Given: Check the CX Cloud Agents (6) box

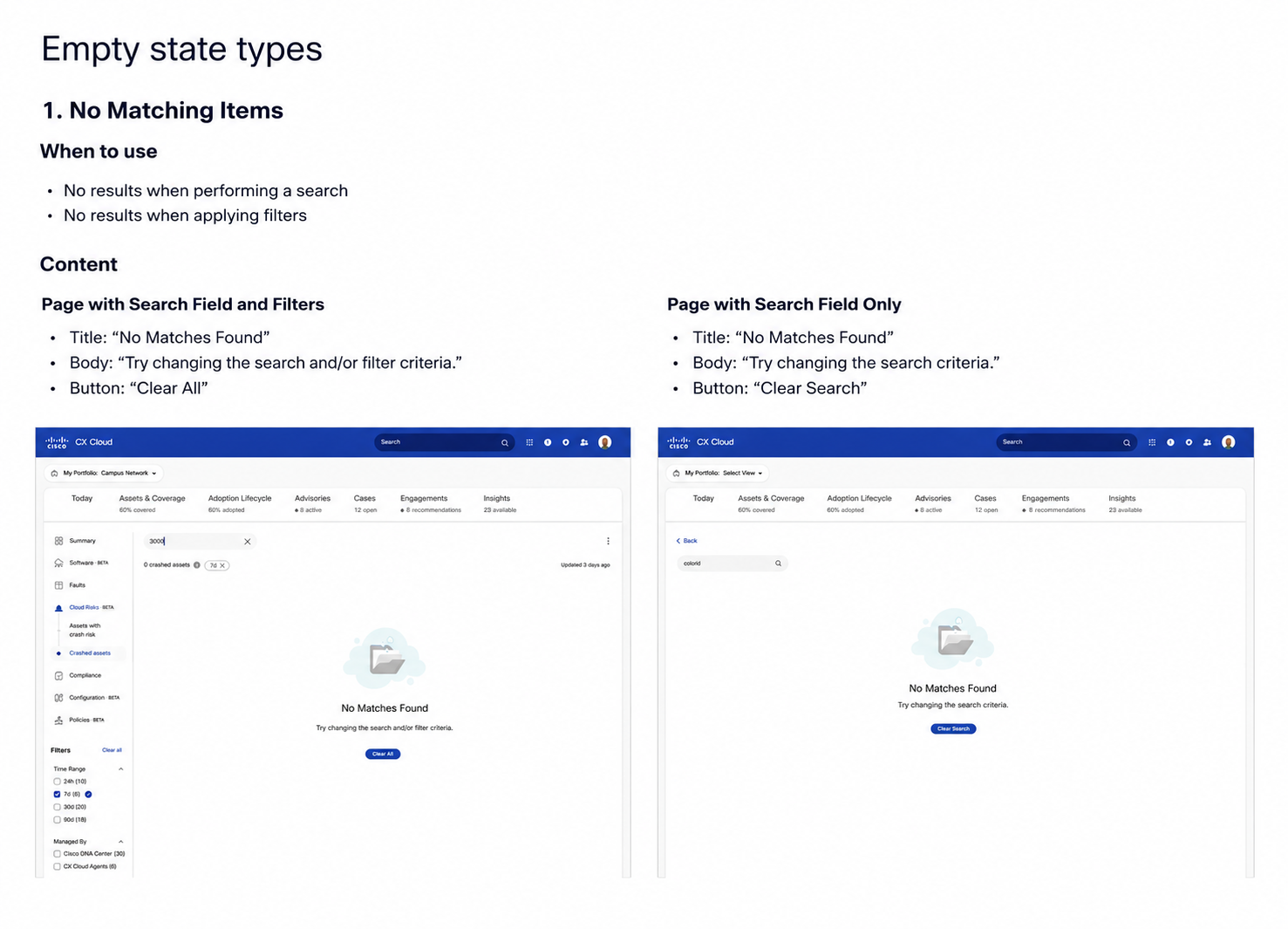Looking at the screenshot, I should [x=57, y=867].
